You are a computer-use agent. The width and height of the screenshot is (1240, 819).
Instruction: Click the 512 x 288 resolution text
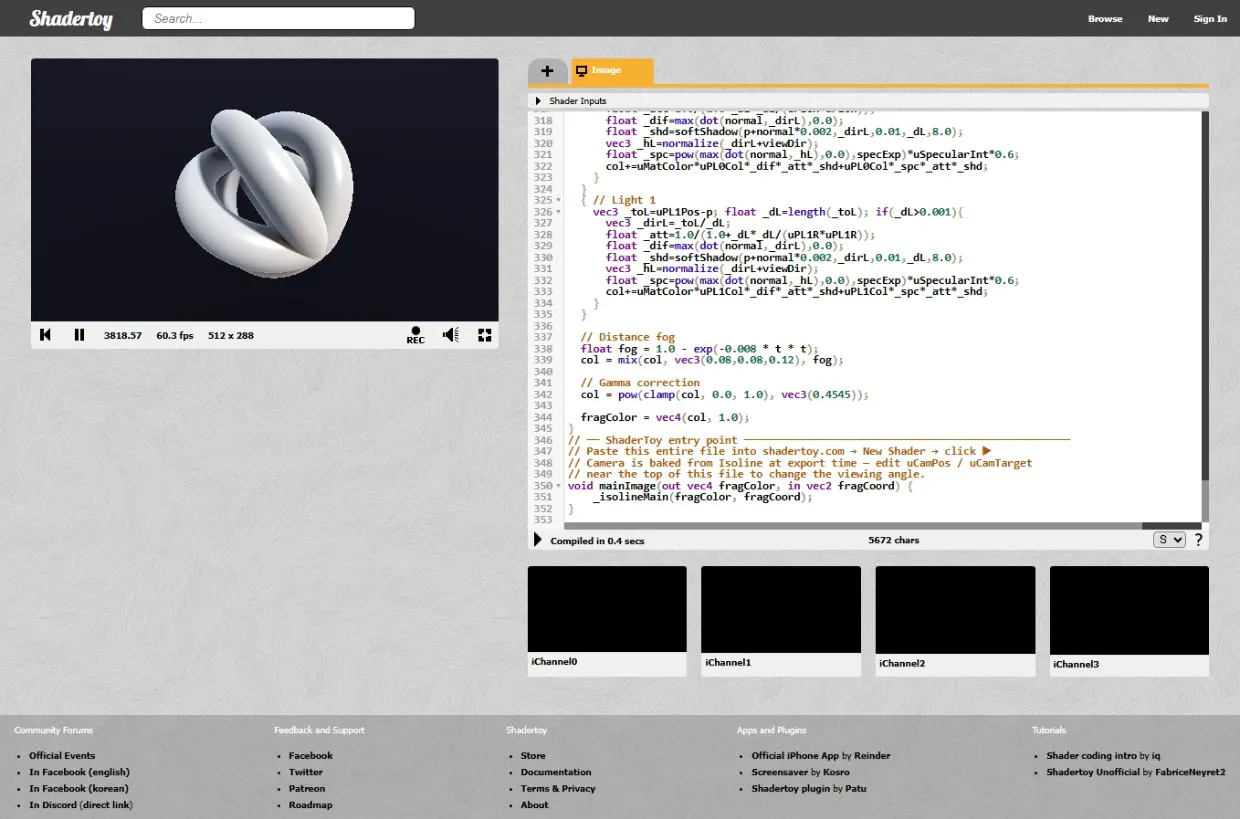point(231,335)
